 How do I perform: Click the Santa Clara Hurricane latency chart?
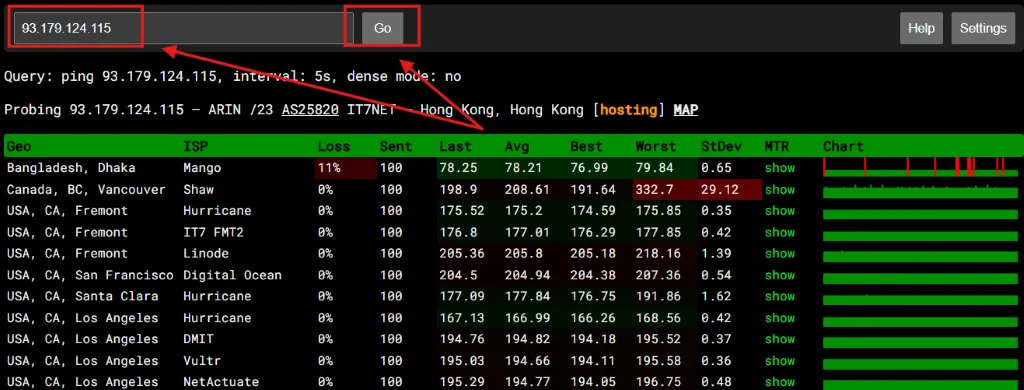tap(921, 298)
